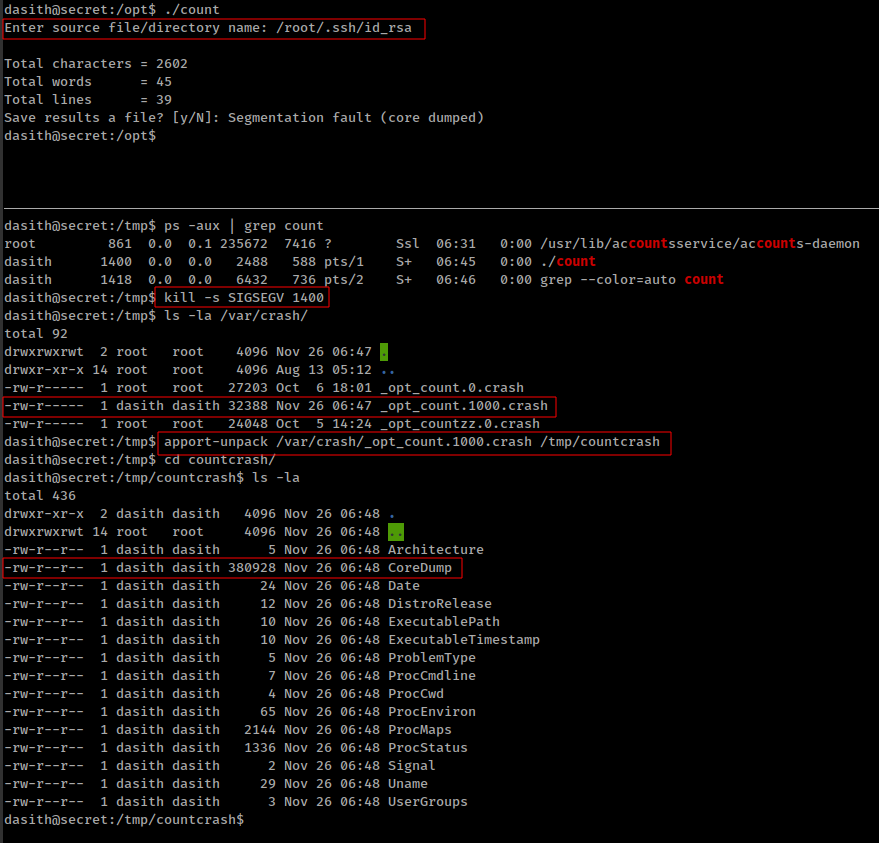The image size is (879, 843).
Task: Click the Segmentation fault message text
Action: click(x=356, y=118)
